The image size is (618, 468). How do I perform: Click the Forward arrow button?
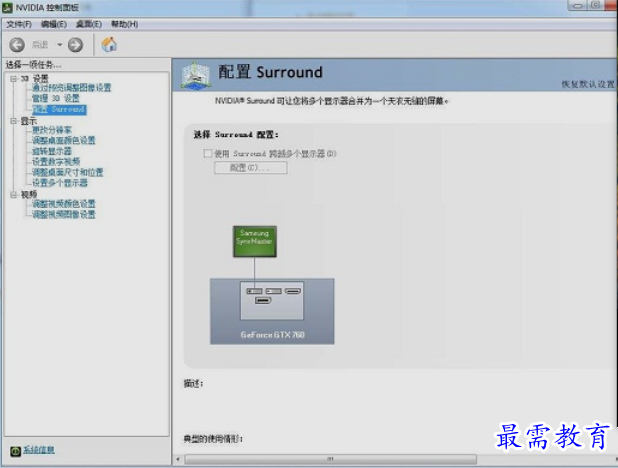[75, 45]
